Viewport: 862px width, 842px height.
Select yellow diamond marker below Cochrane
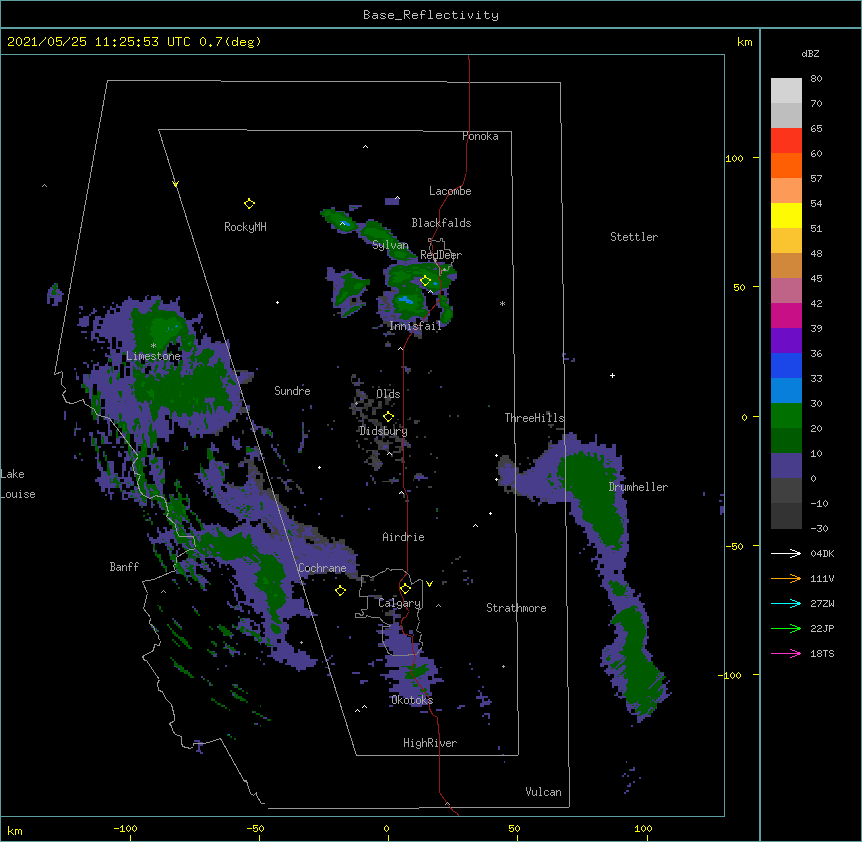pyautogui.click(x=340, y=591)
